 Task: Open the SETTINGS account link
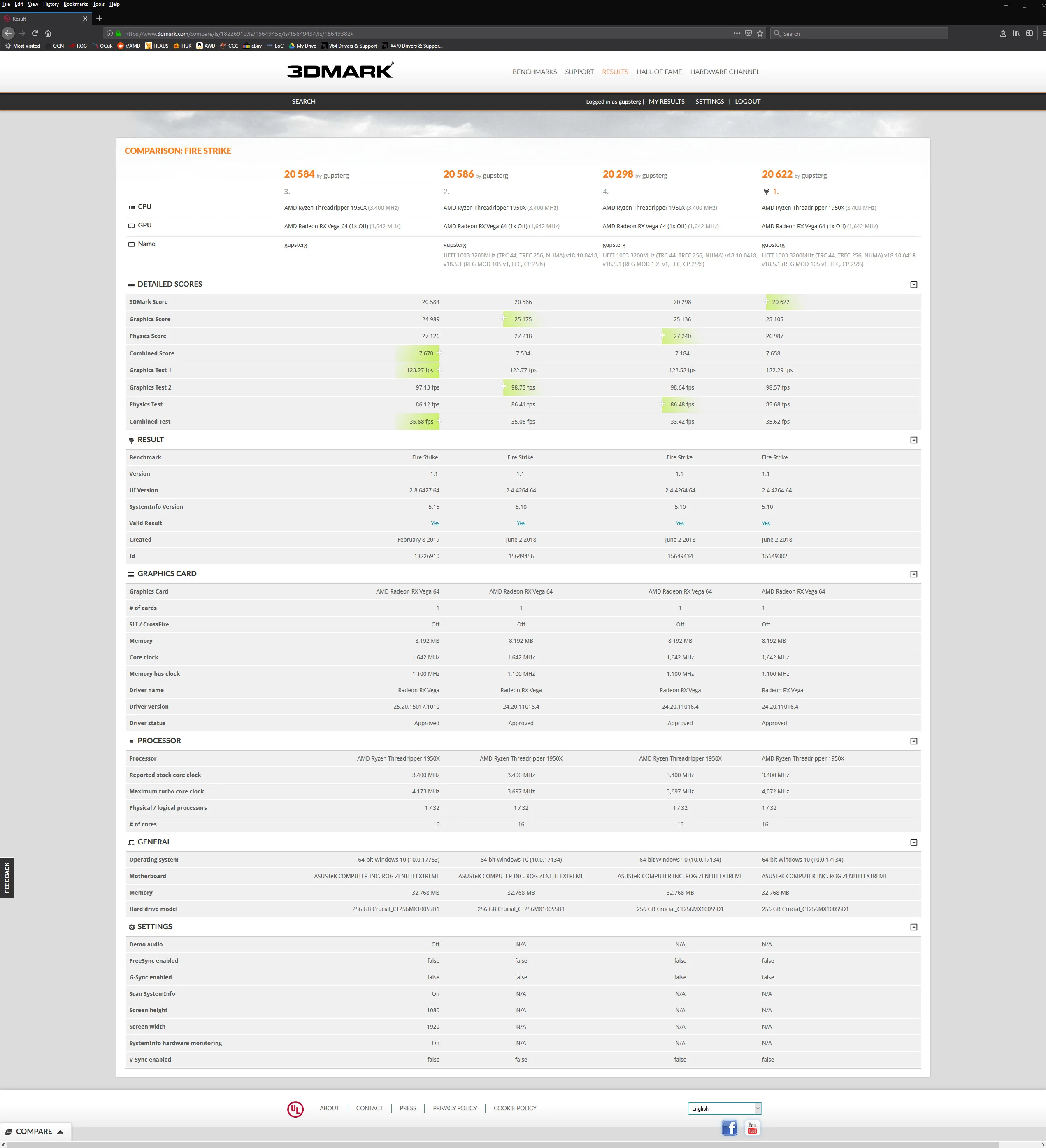click(x=709, y=101)
